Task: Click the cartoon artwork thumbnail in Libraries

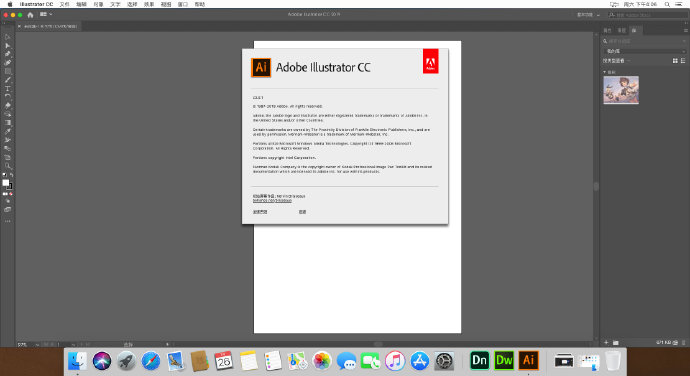Action: 621,90
